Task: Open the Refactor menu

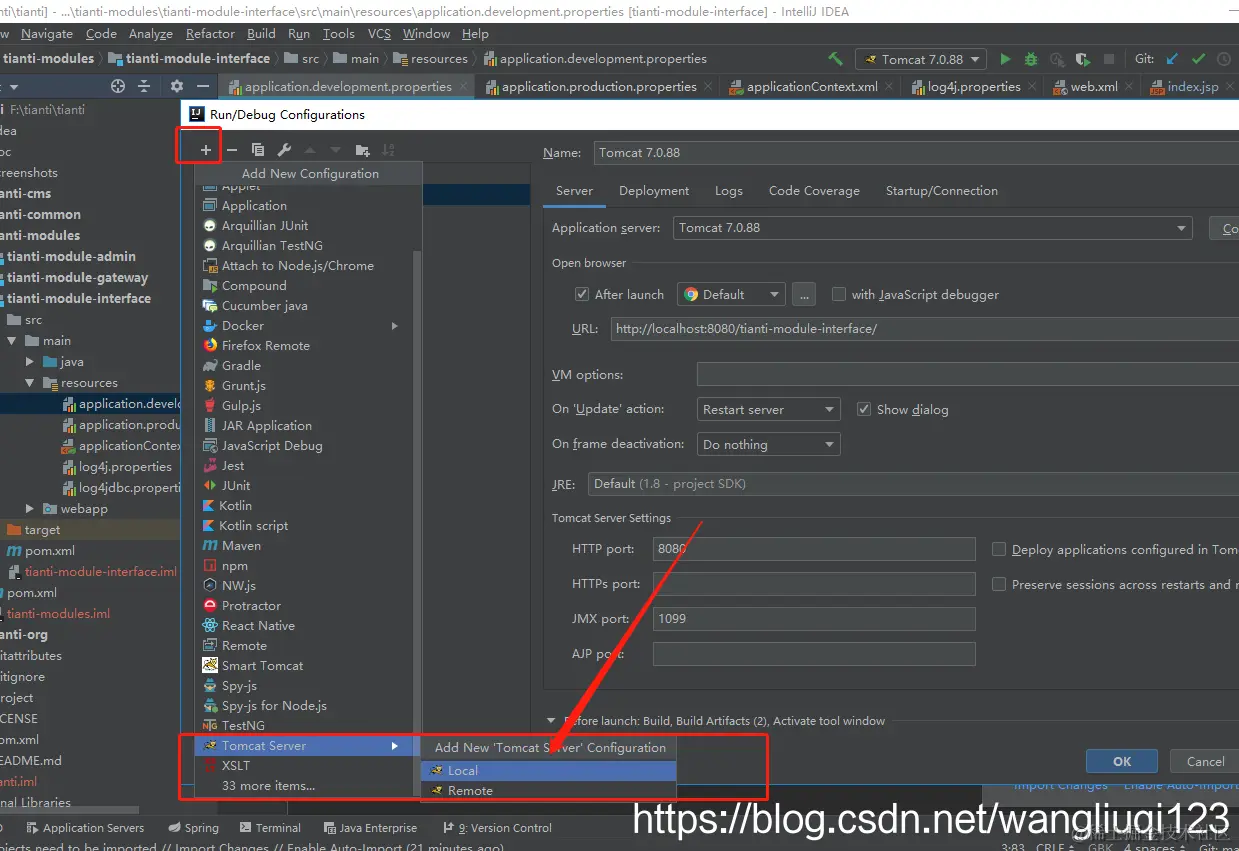Action: (210, 33)
